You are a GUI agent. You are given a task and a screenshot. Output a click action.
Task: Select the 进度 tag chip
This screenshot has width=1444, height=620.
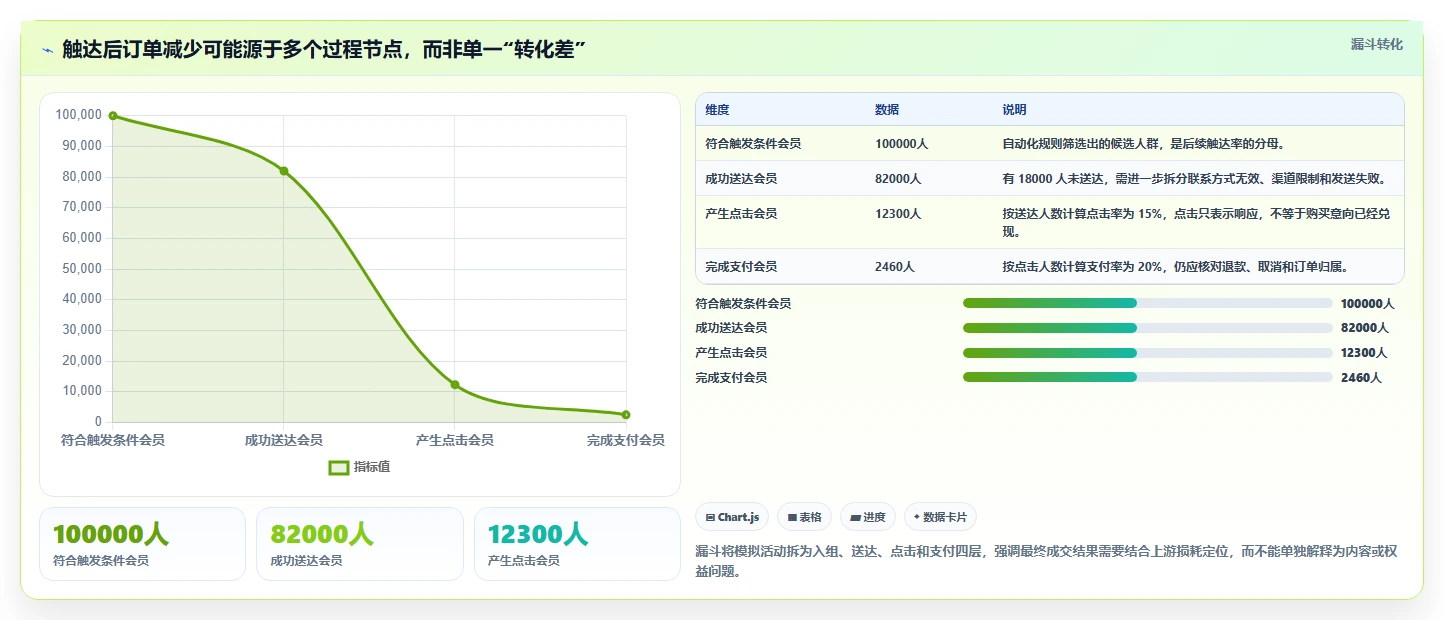point(868,517)
